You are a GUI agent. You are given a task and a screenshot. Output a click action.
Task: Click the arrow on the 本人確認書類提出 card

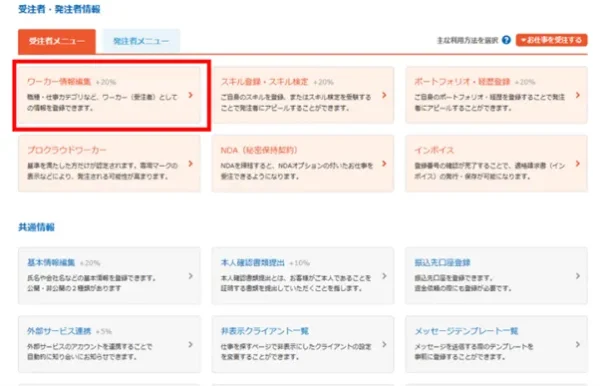click(x=384, y=276)
